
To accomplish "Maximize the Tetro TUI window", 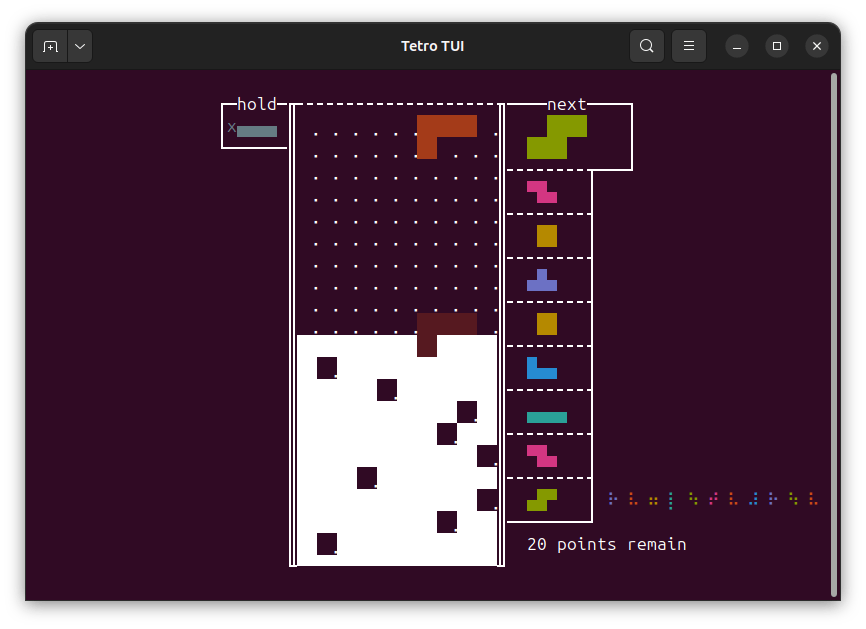I will (777, 46).
